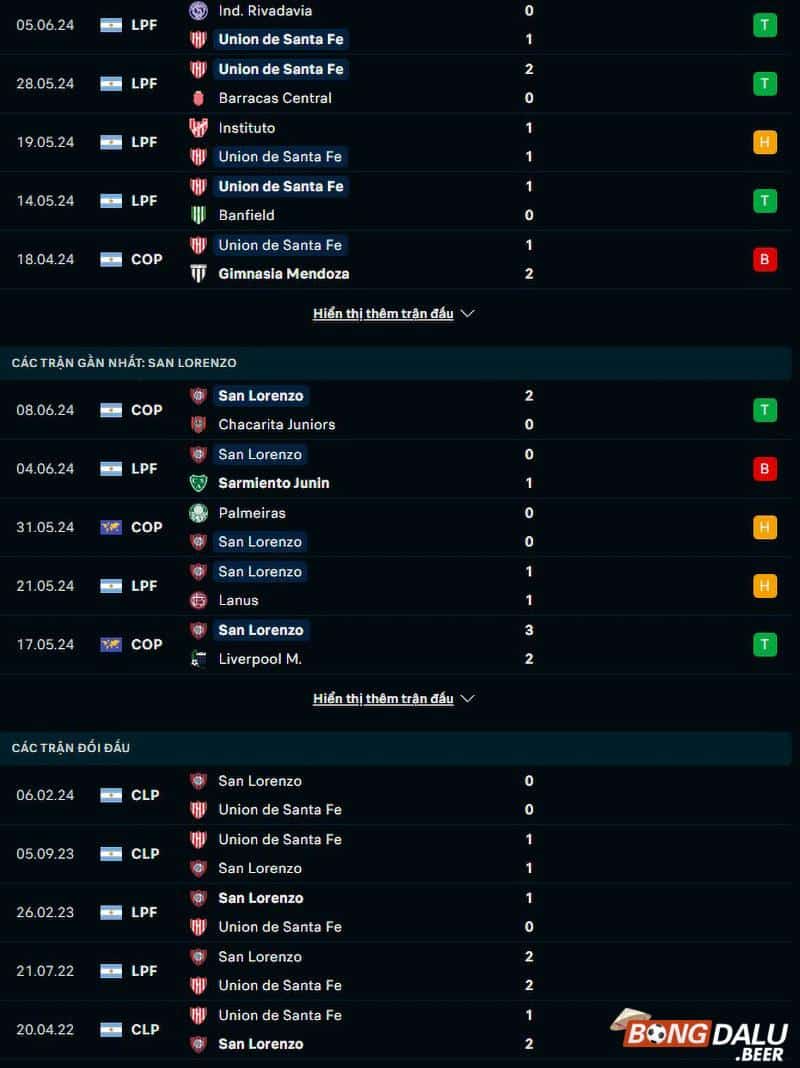Viewport: 800px width, 1068px height.
Task: Click the Union de Santa Fe club crest
Action: click(x=199, y=40)
